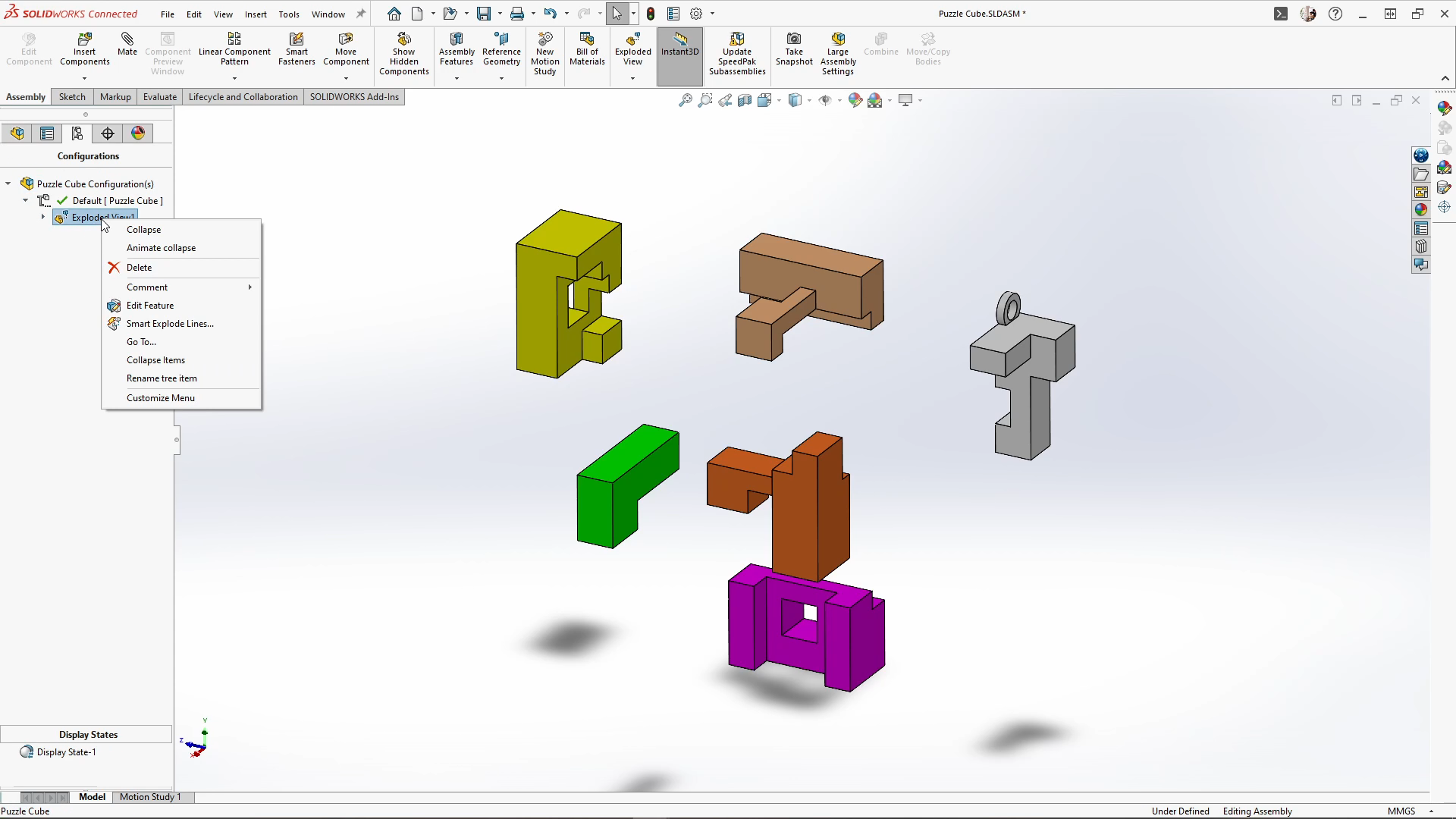Screen dimensions: 1456x819
Task: Select Display State-1 item
Action: (x=66, y=752)
